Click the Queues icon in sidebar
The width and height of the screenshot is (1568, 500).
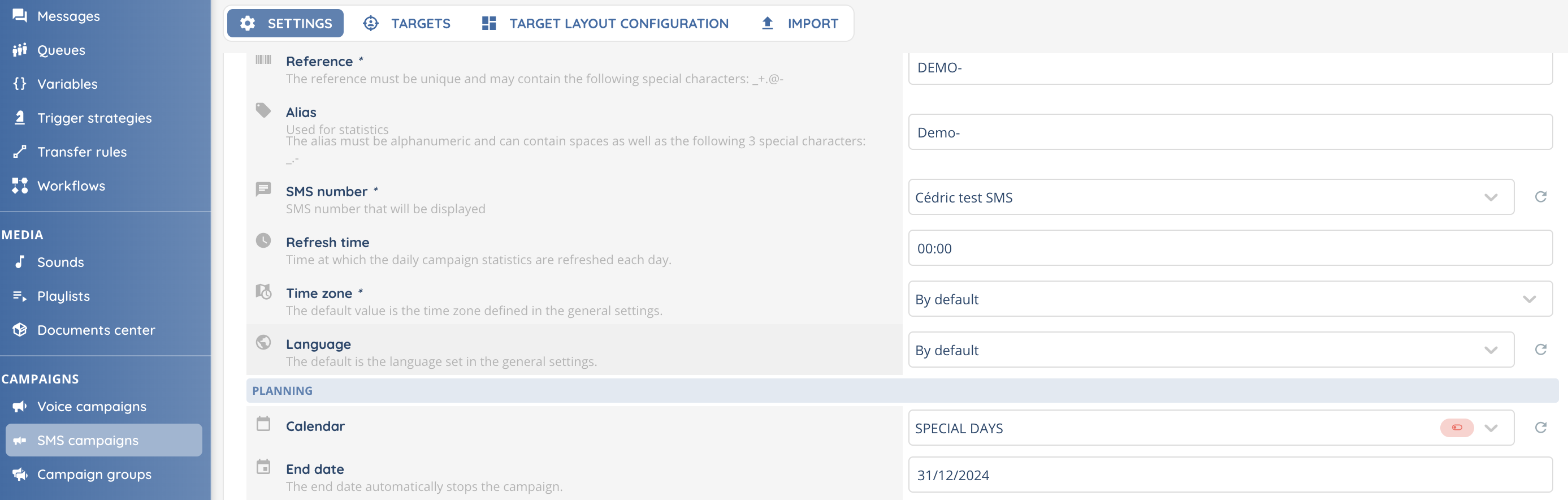pos(19,50)
